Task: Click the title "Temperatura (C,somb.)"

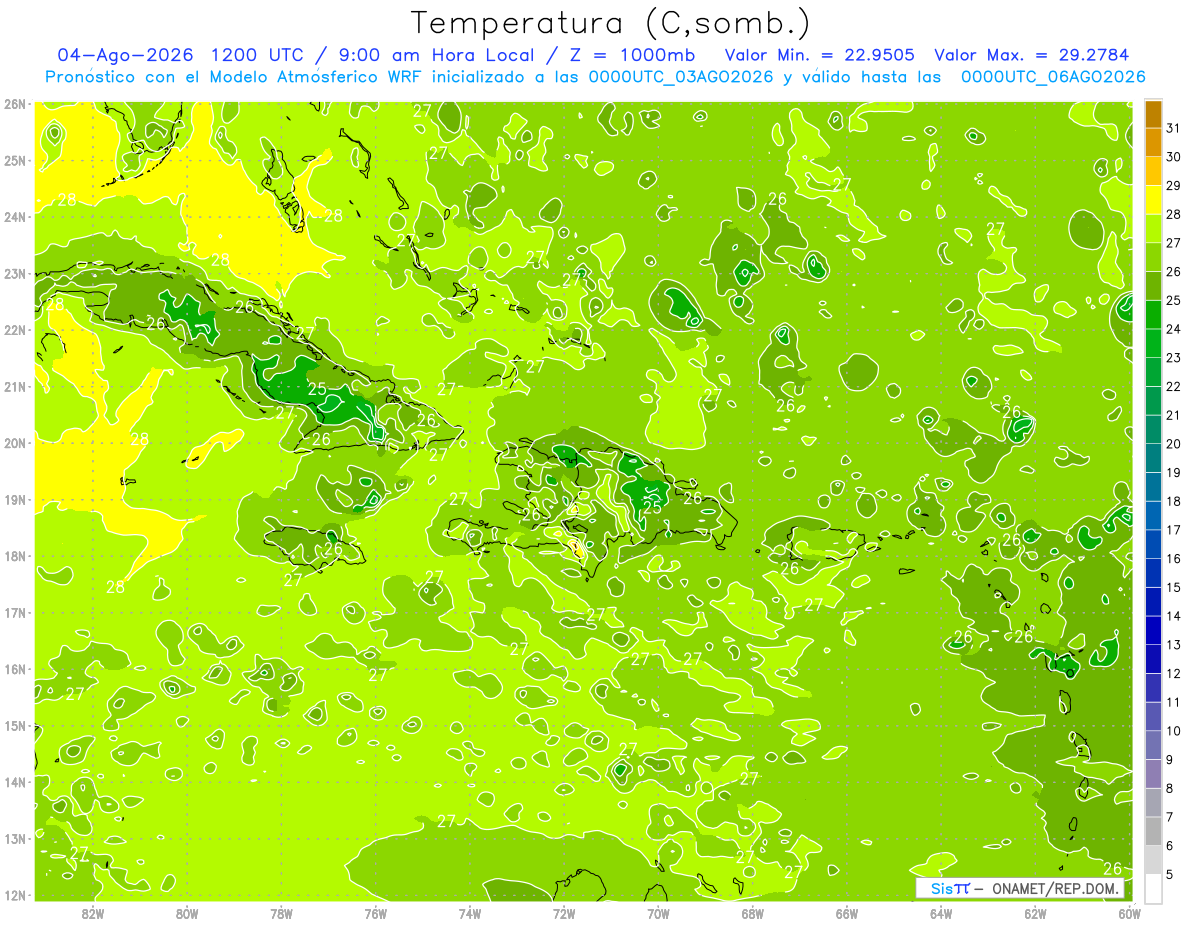Action: point(610,23)
